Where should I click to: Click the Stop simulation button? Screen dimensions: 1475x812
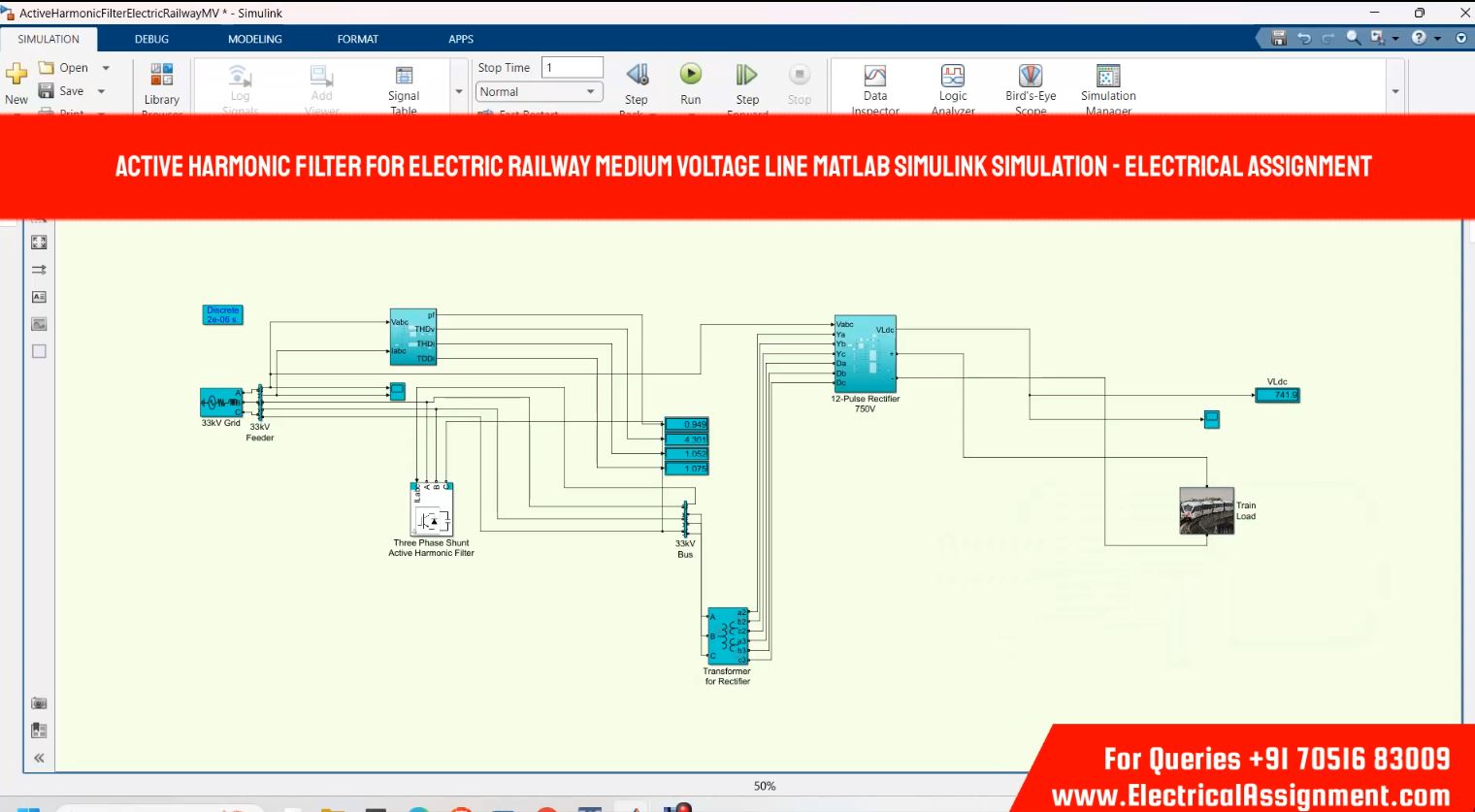pos(800,83)
